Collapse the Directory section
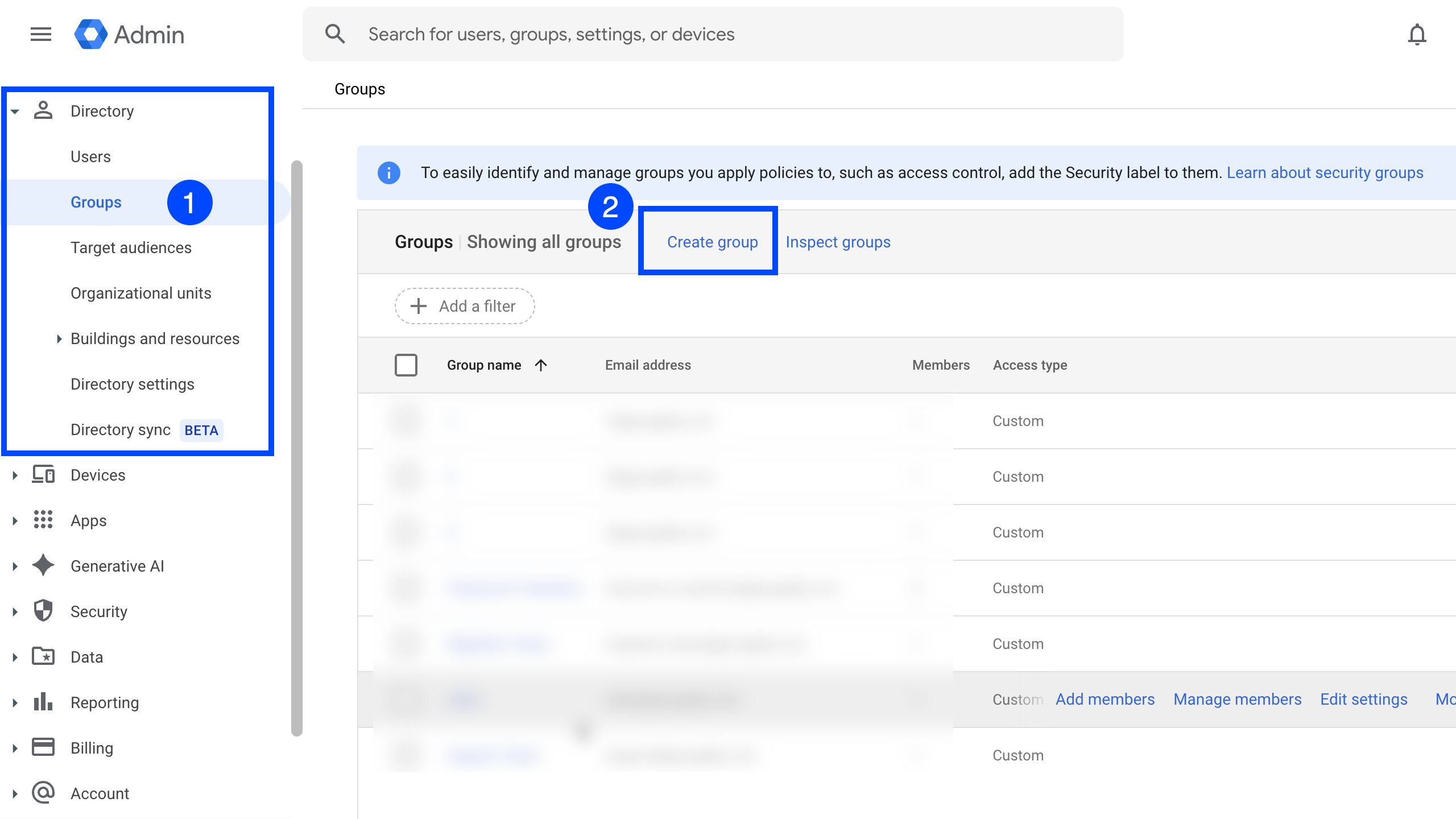Viewport: 1456px width, 819px height. tap(15, 111)
